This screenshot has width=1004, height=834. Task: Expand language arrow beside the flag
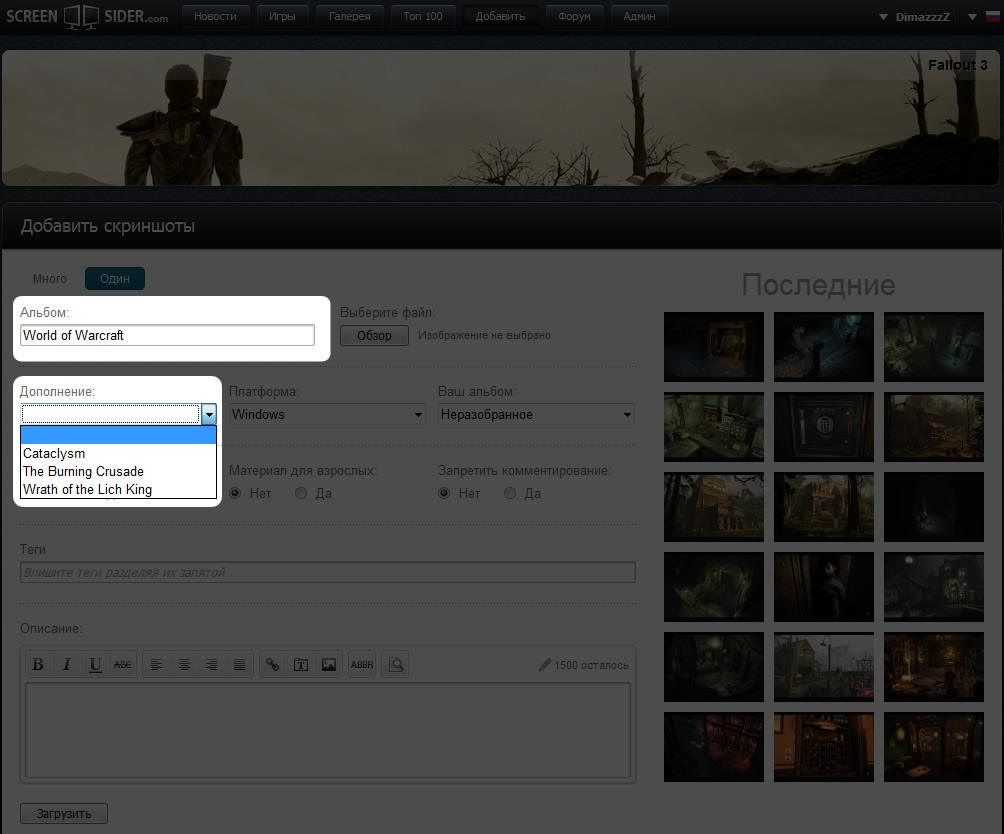tap(973, 17)
